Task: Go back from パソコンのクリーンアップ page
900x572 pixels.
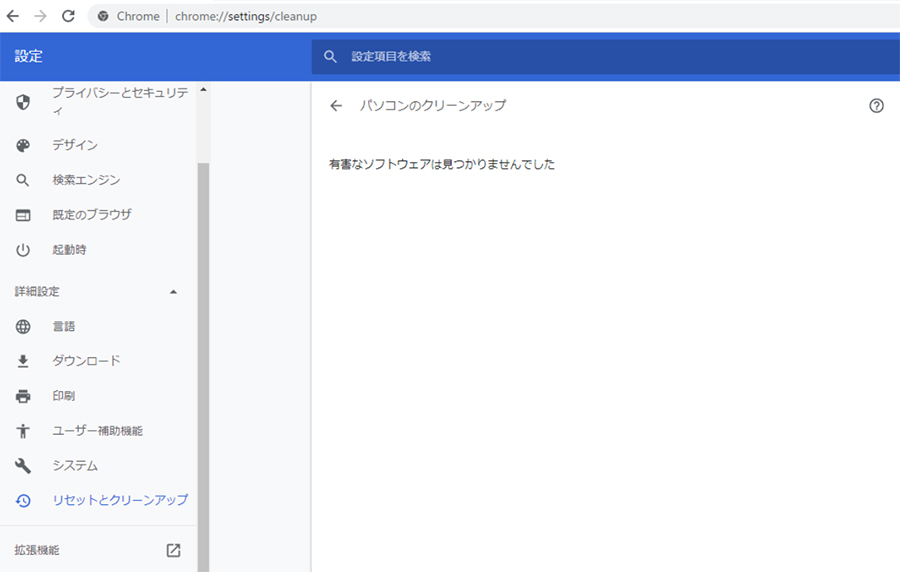Action: (x=336, y=106)
